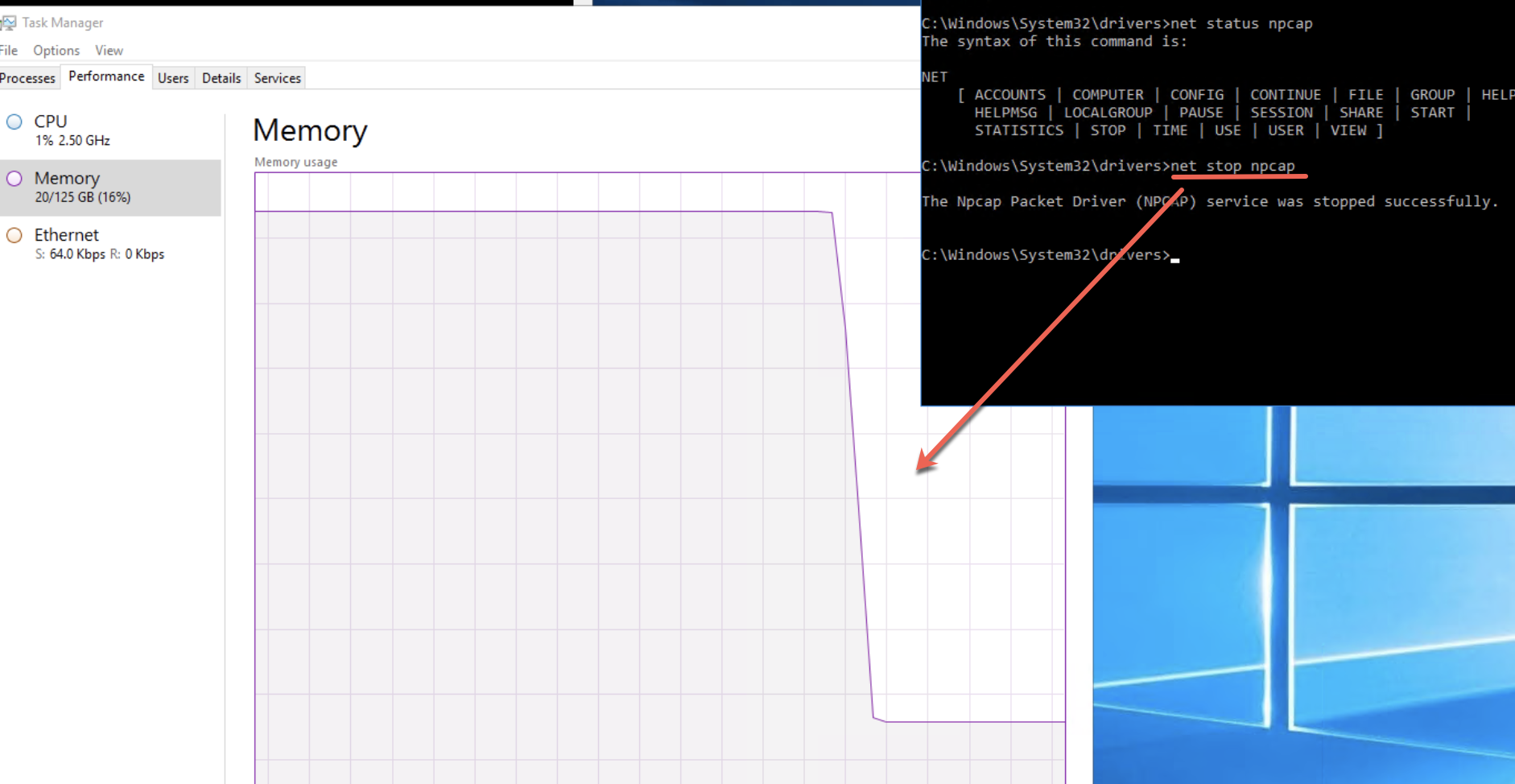Click the LOCALGROUP keyword in terminal output
Image resolution: width=1515 pixels, height=784 pixels.
tap(1108, 113)
